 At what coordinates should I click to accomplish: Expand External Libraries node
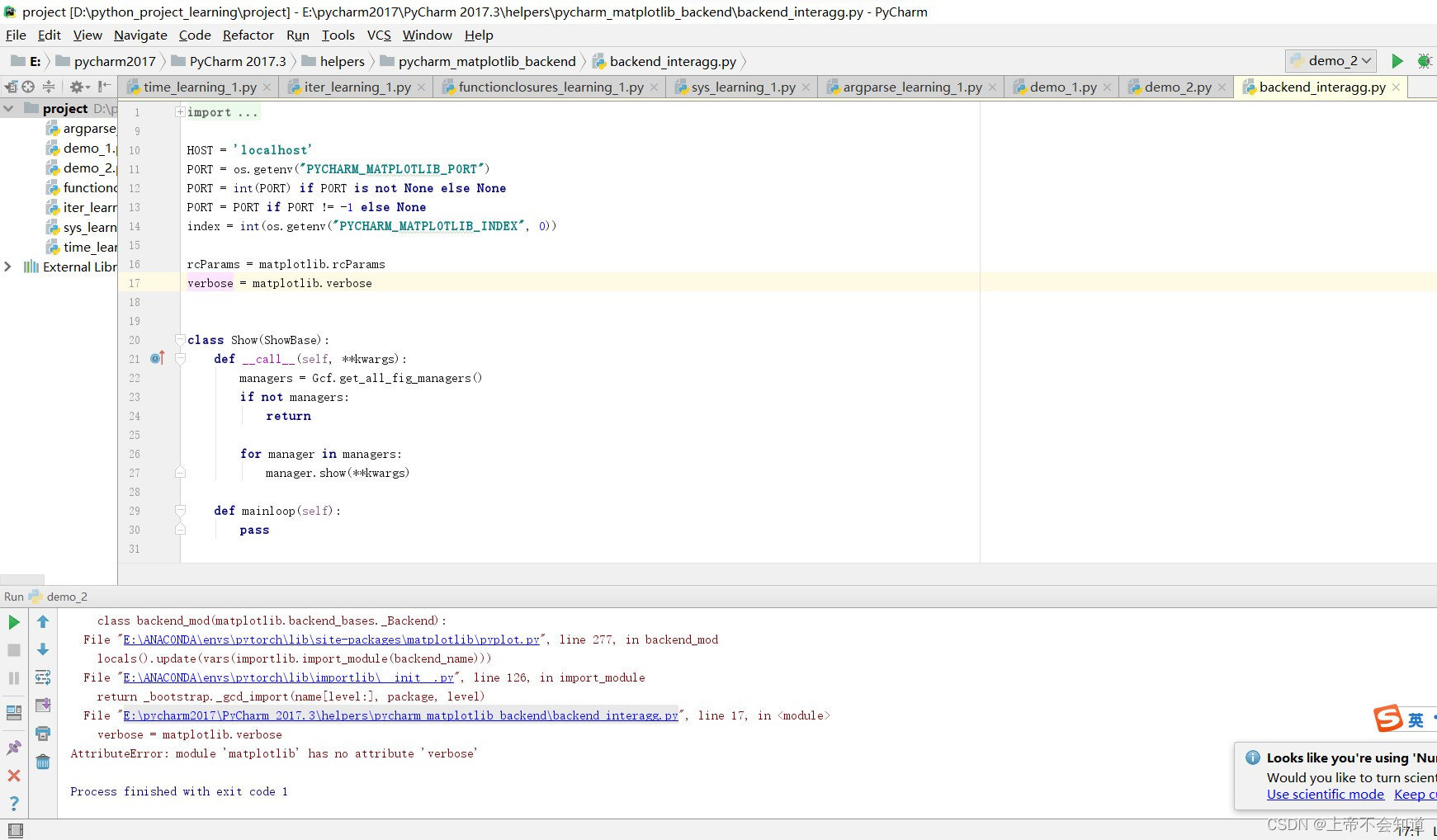tap(8, 267)
